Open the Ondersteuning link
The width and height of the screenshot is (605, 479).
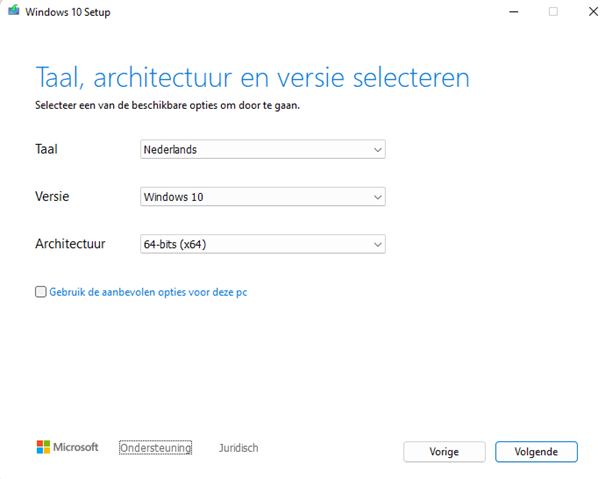155,448
